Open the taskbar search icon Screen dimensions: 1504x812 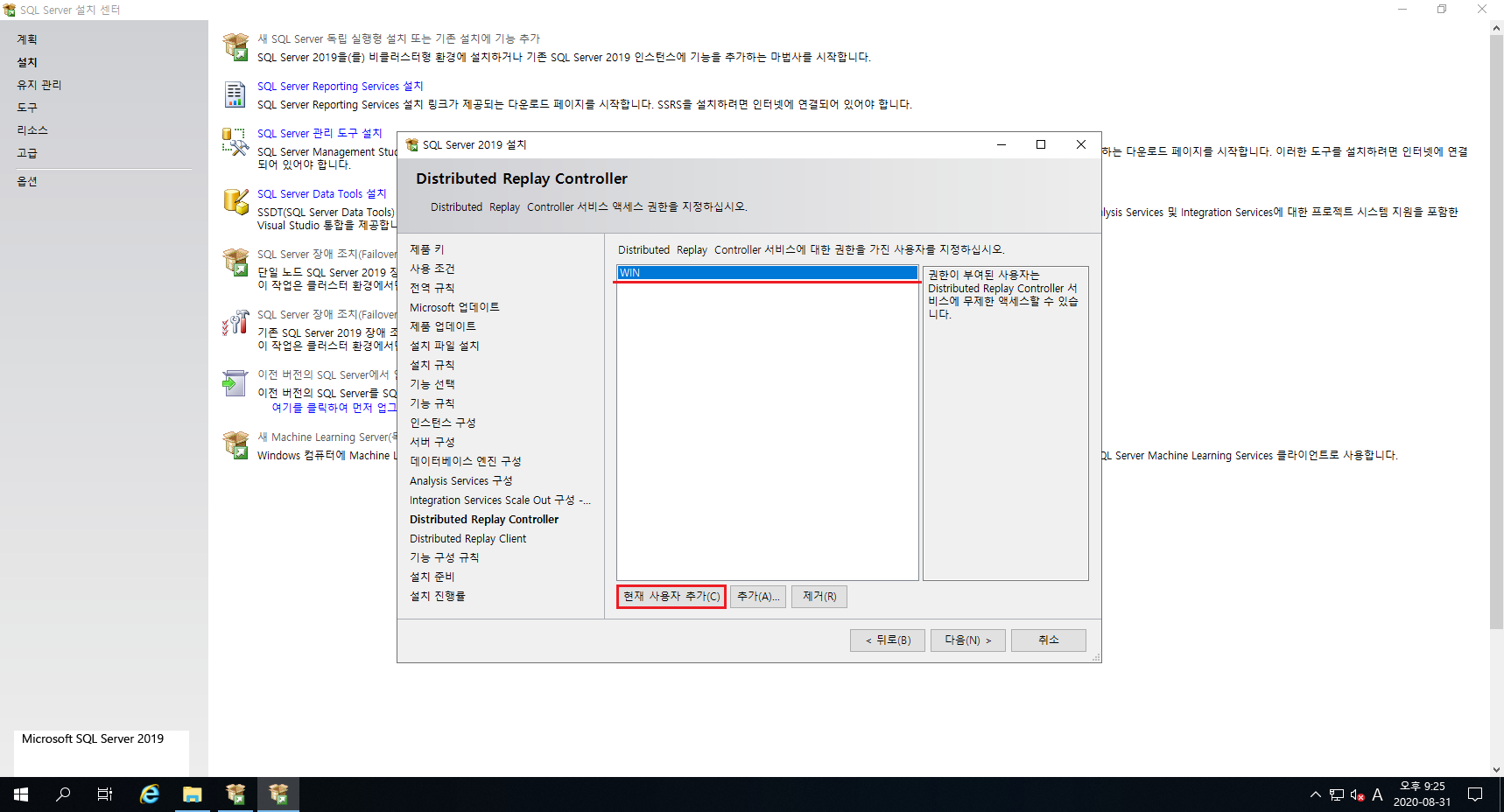pyautogui.click(x=63, y=794)
